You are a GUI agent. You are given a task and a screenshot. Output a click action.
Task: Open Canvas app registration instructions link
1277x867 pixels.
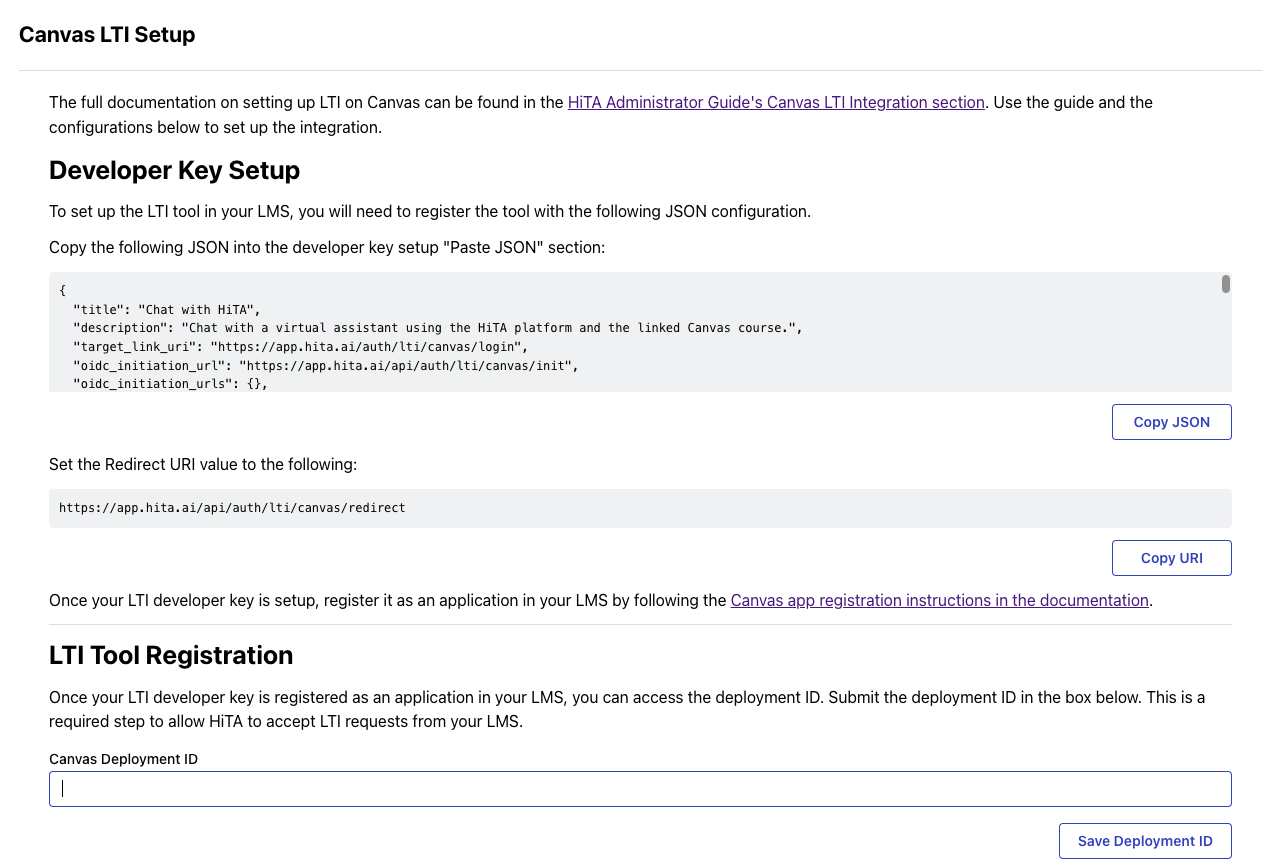point(939,600)
